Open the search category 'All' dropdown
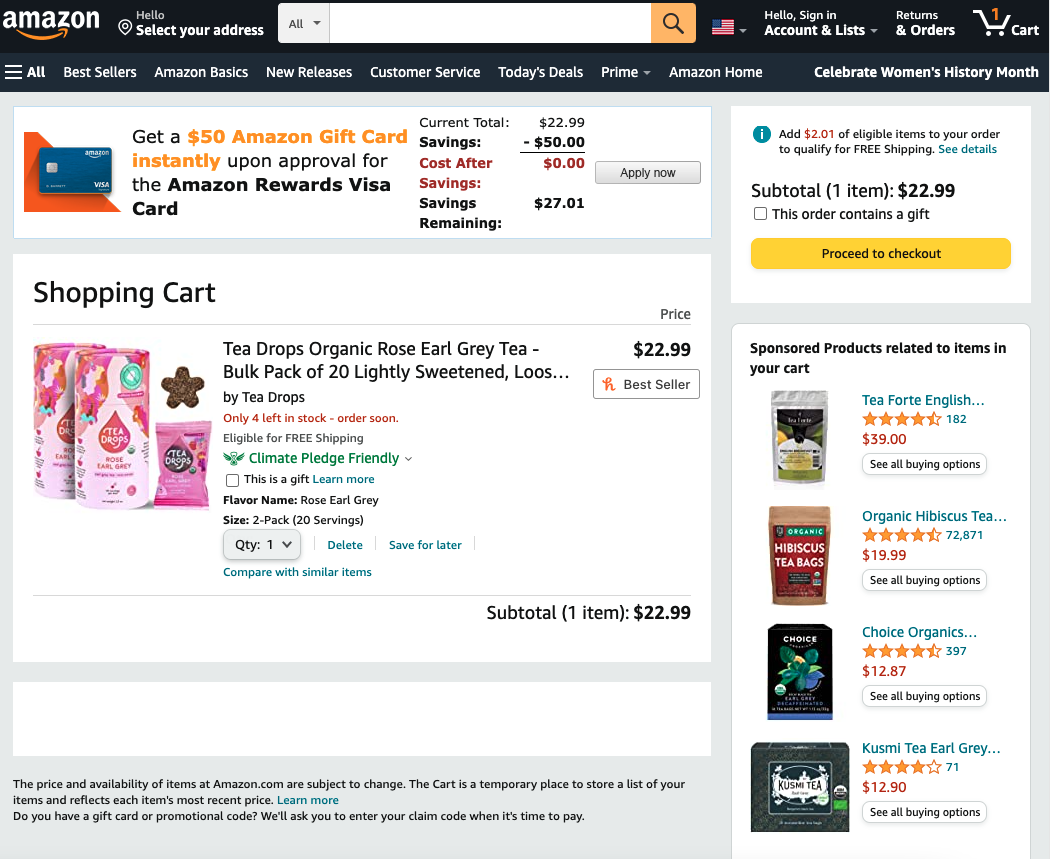Screen dimensions: 1050x859 point(304,23)
